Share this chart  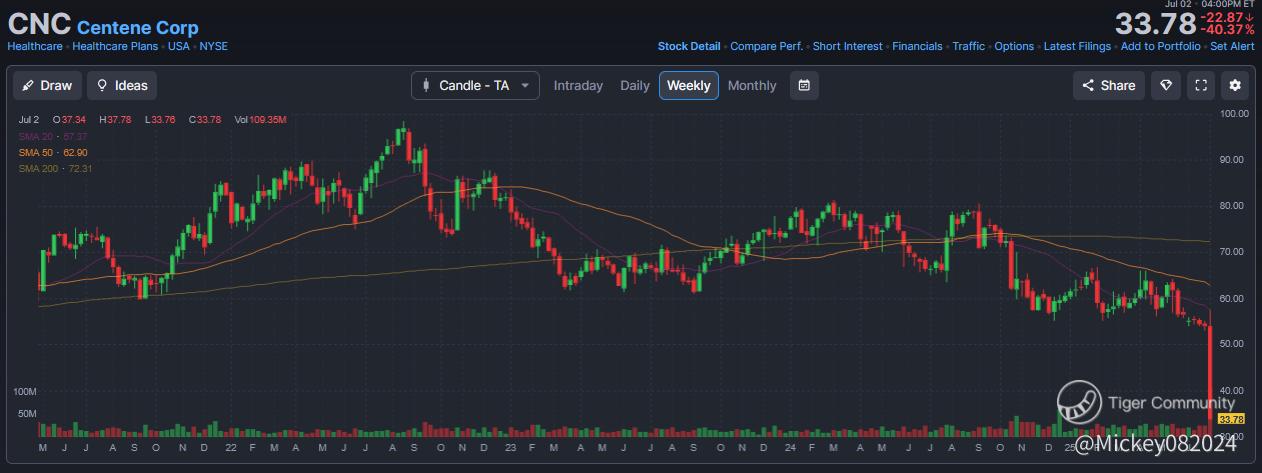coord(1109,85)
